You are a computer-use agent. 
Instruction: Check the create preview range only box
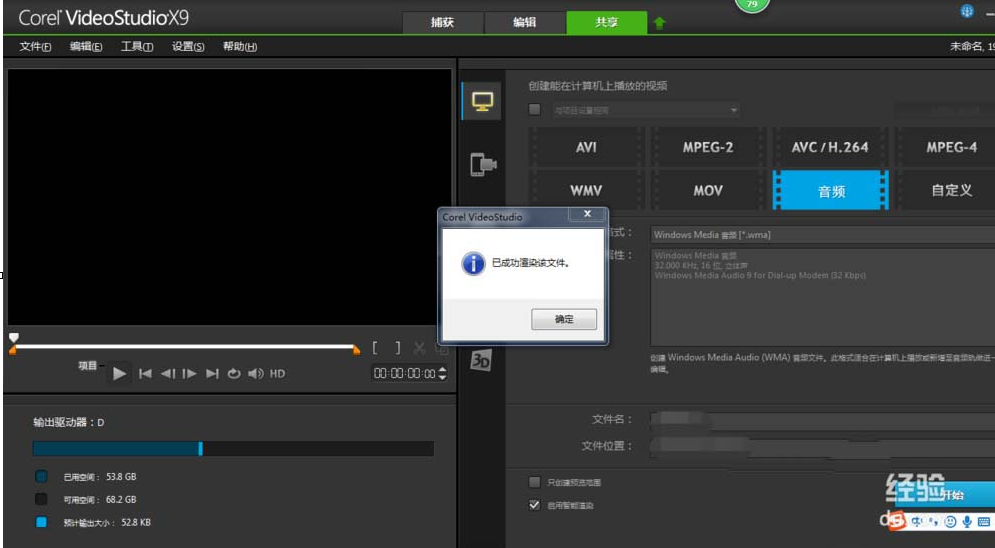534,482
